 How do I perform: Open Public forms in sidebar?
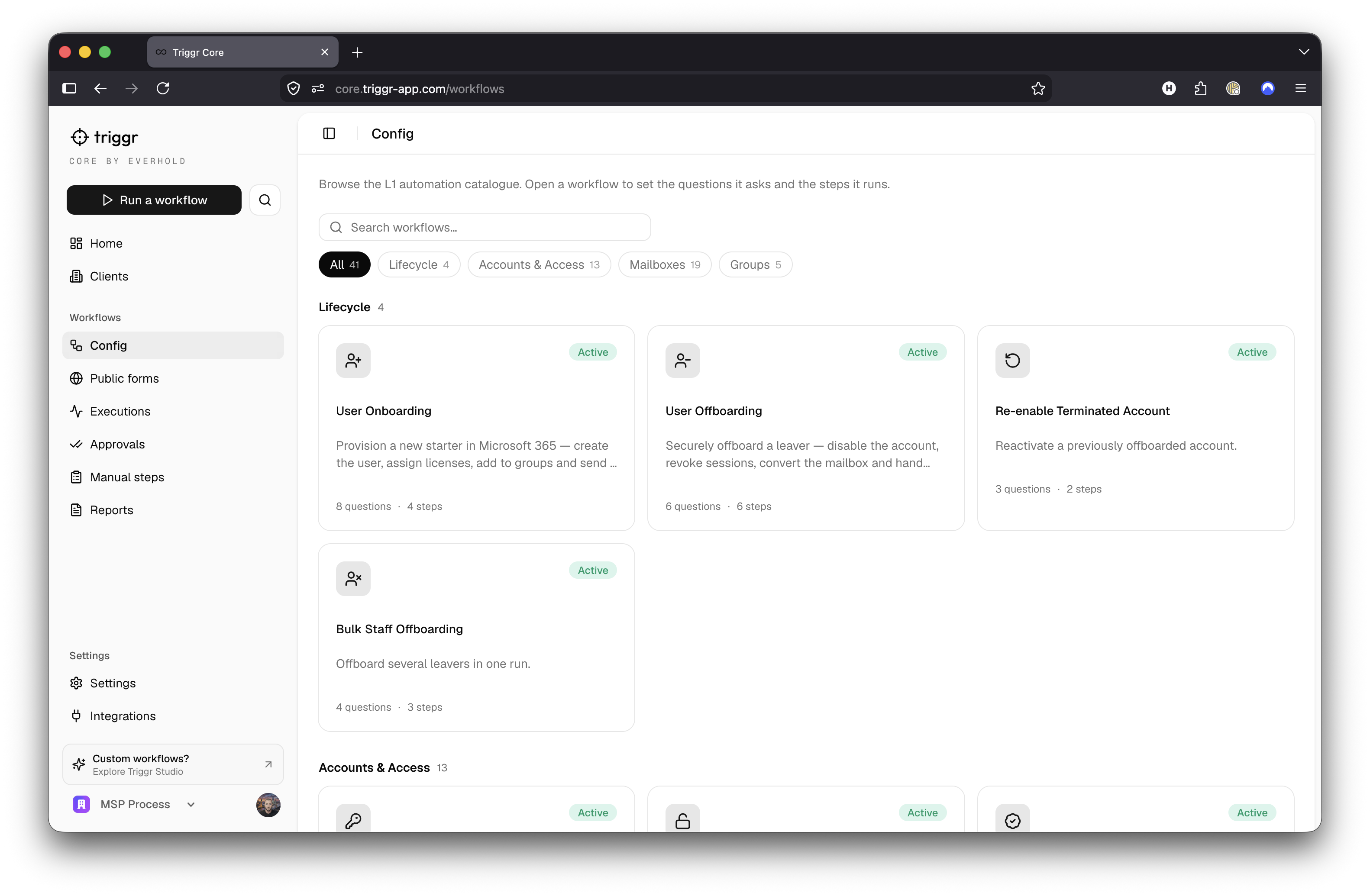coord(173,378)
